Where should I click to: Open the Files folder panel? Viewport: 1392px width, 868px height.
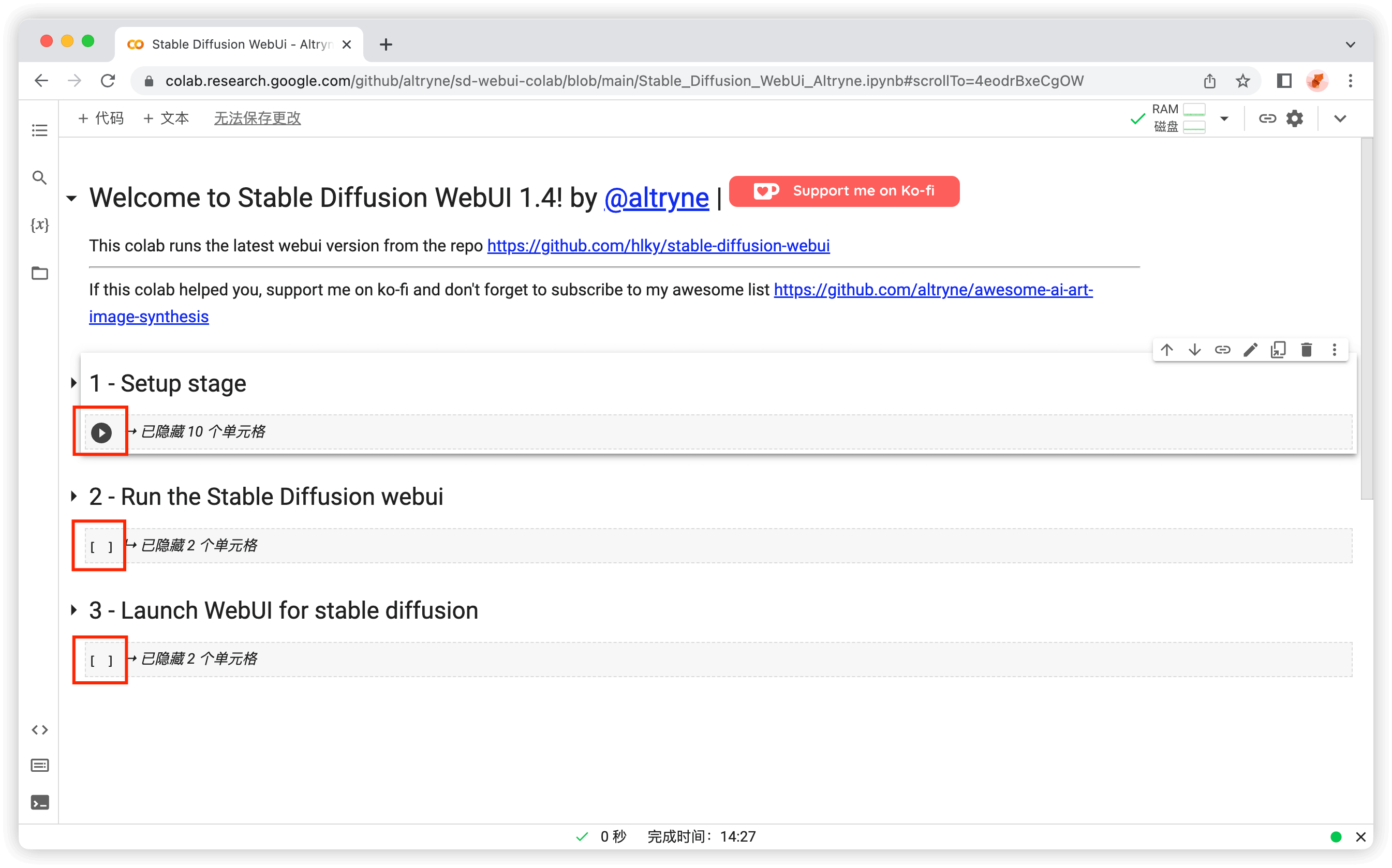click(x=40, y=273)
